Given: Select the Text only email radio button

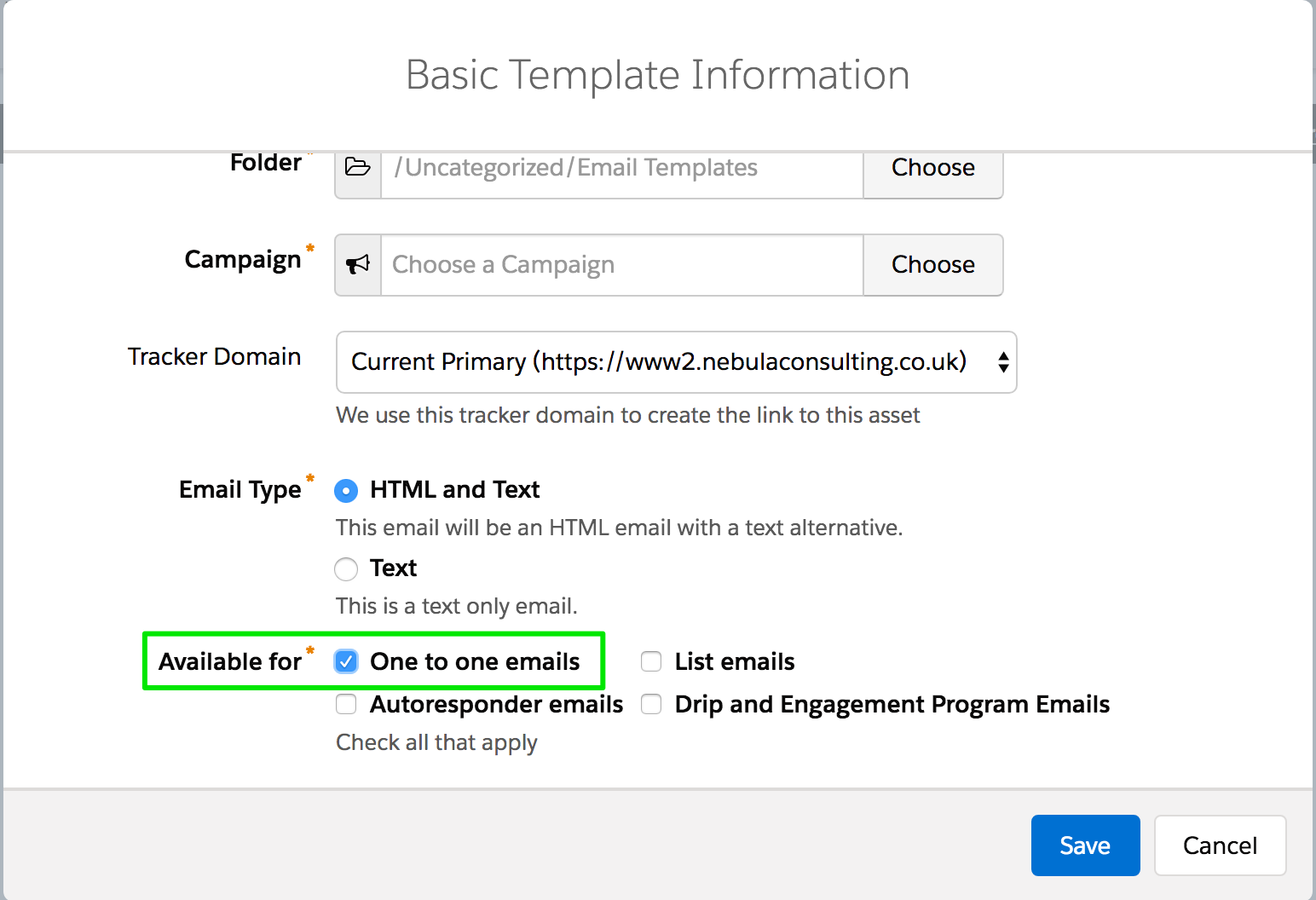Looking at the screenshot, I should click(x=346, y=568).
